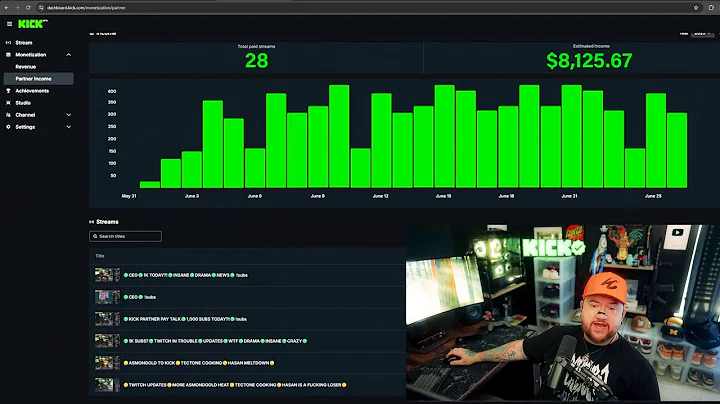Image resolution: width=720 pixels, height=404 pixels.
Task: Open thumbnail of CEO 1K TODAY stream
Action: (x=107, y=275)
